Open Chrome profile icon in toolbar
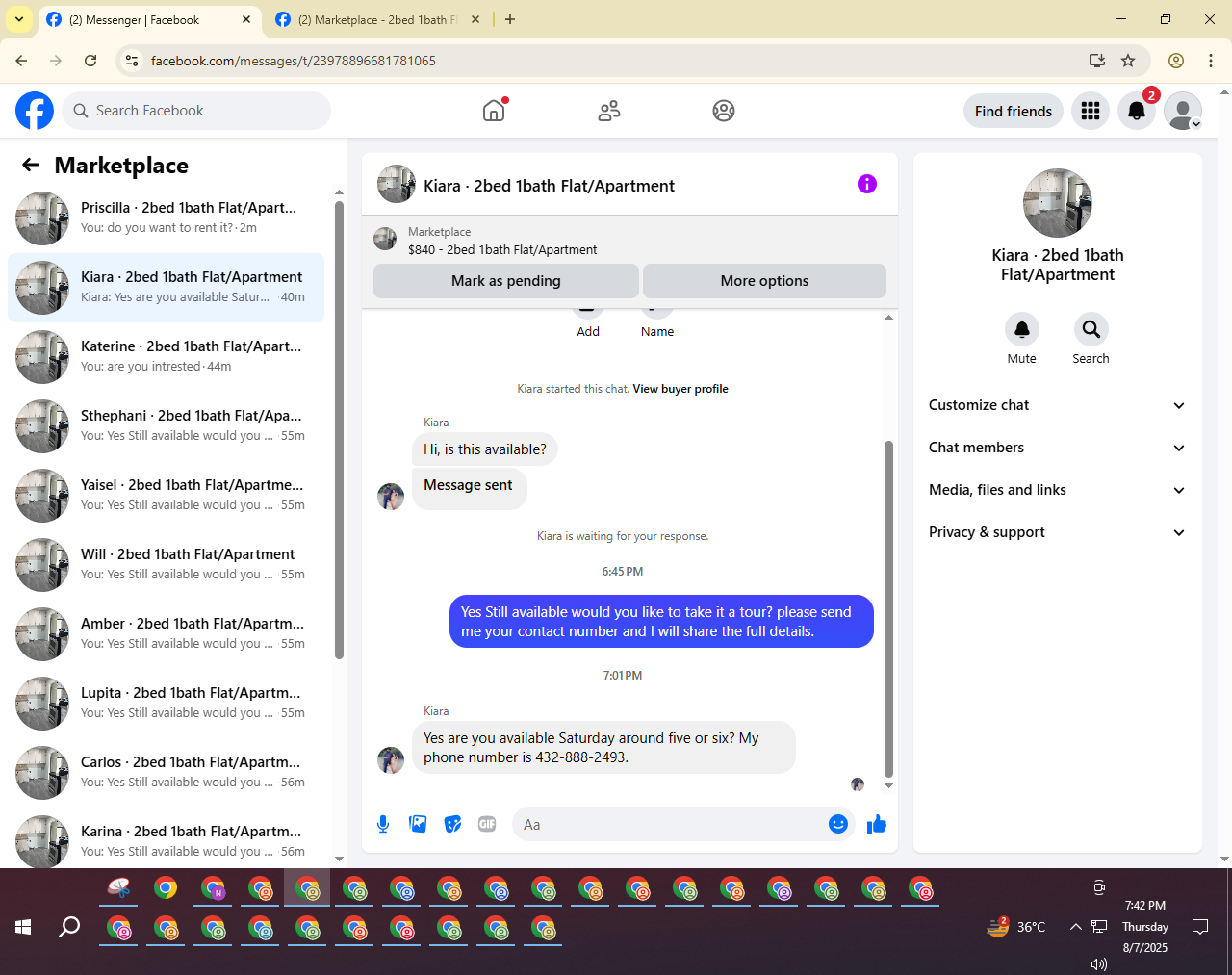This screenshot has height=975, width=1232. click(x=1176, y=61)
